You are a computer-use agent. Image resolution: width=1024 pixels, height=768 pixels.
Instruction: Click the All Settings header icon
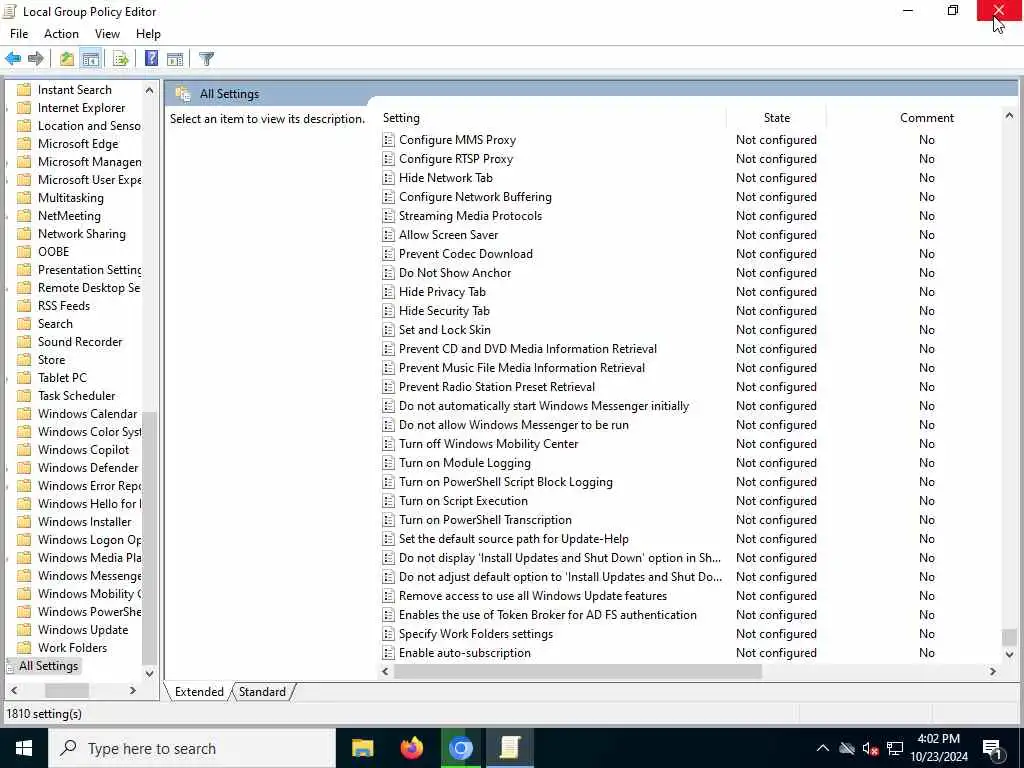click(183, 94)
